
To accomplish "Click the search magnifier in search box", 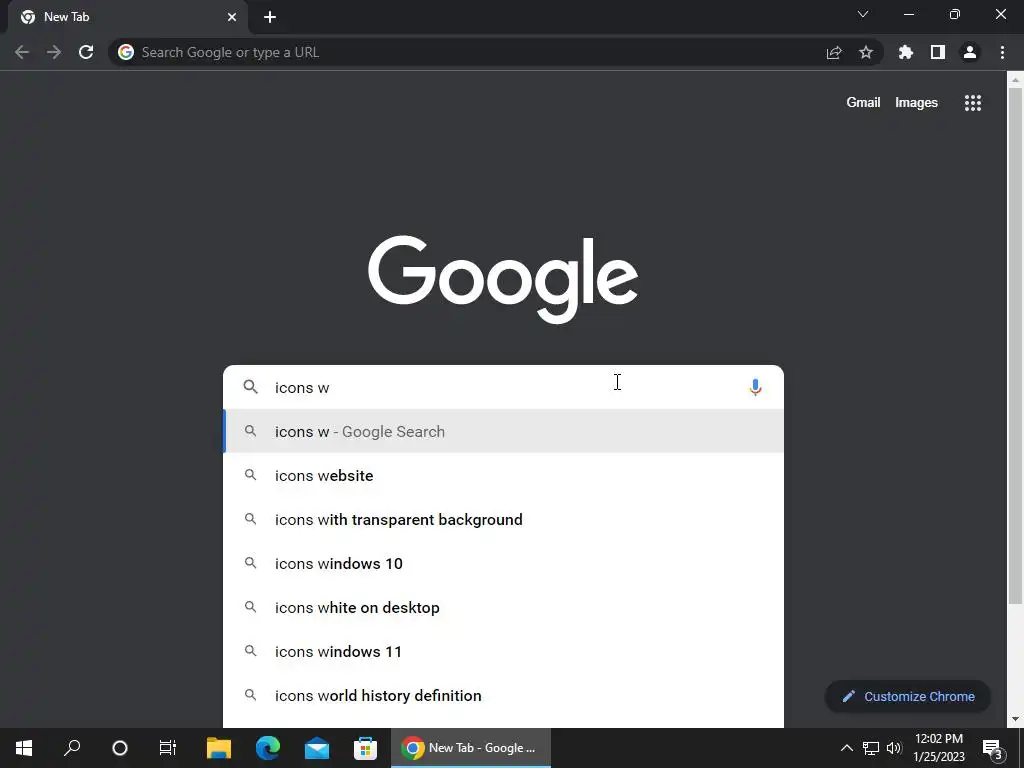I will tap(251, 387).
